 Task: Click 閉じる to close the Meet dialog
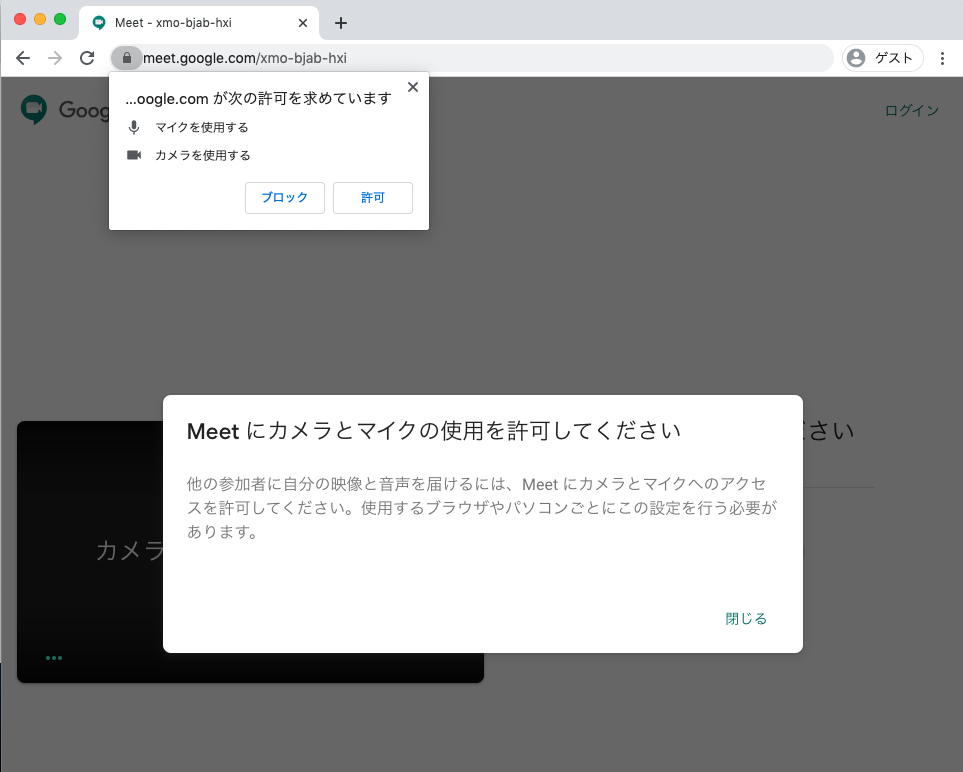746,618
